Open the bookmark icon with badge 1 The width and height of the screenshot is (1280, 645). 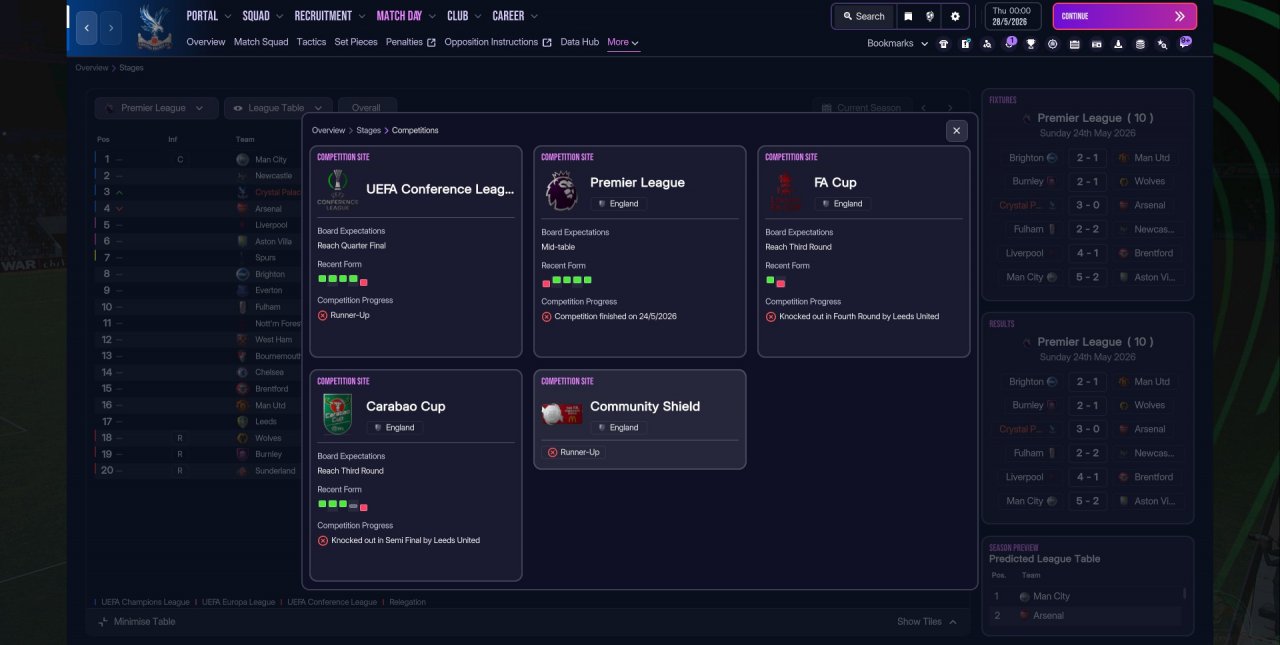(1010, 43)
